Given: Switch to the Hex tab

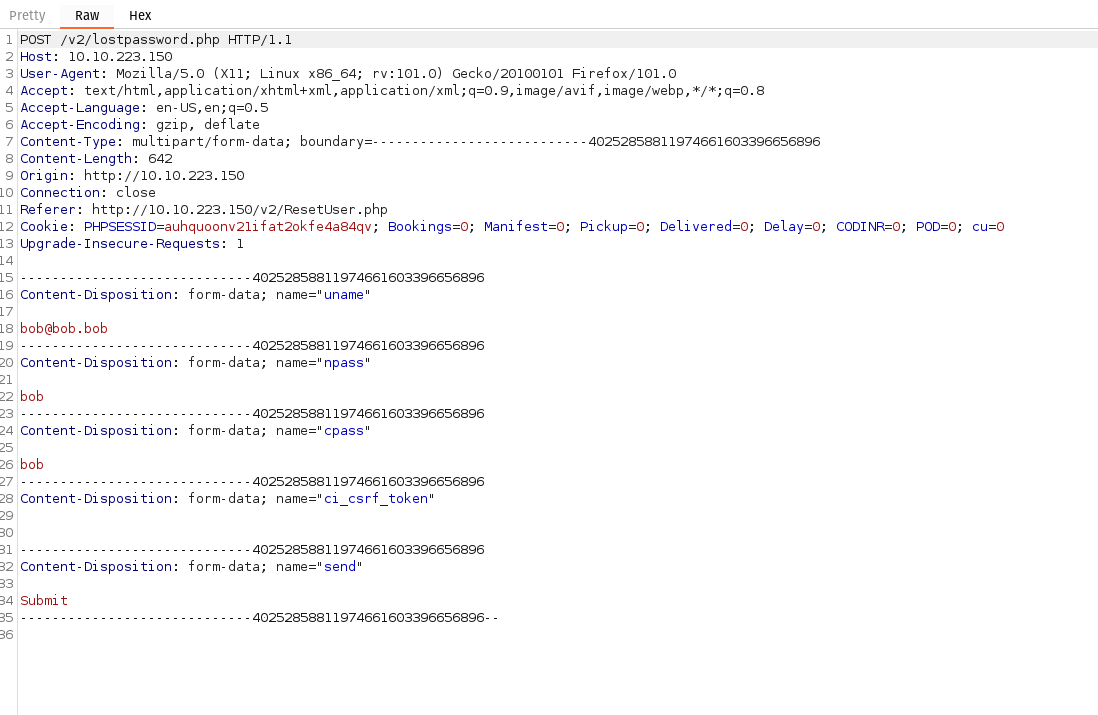Looking at the screenshot, I should click(x=140, y=15).
